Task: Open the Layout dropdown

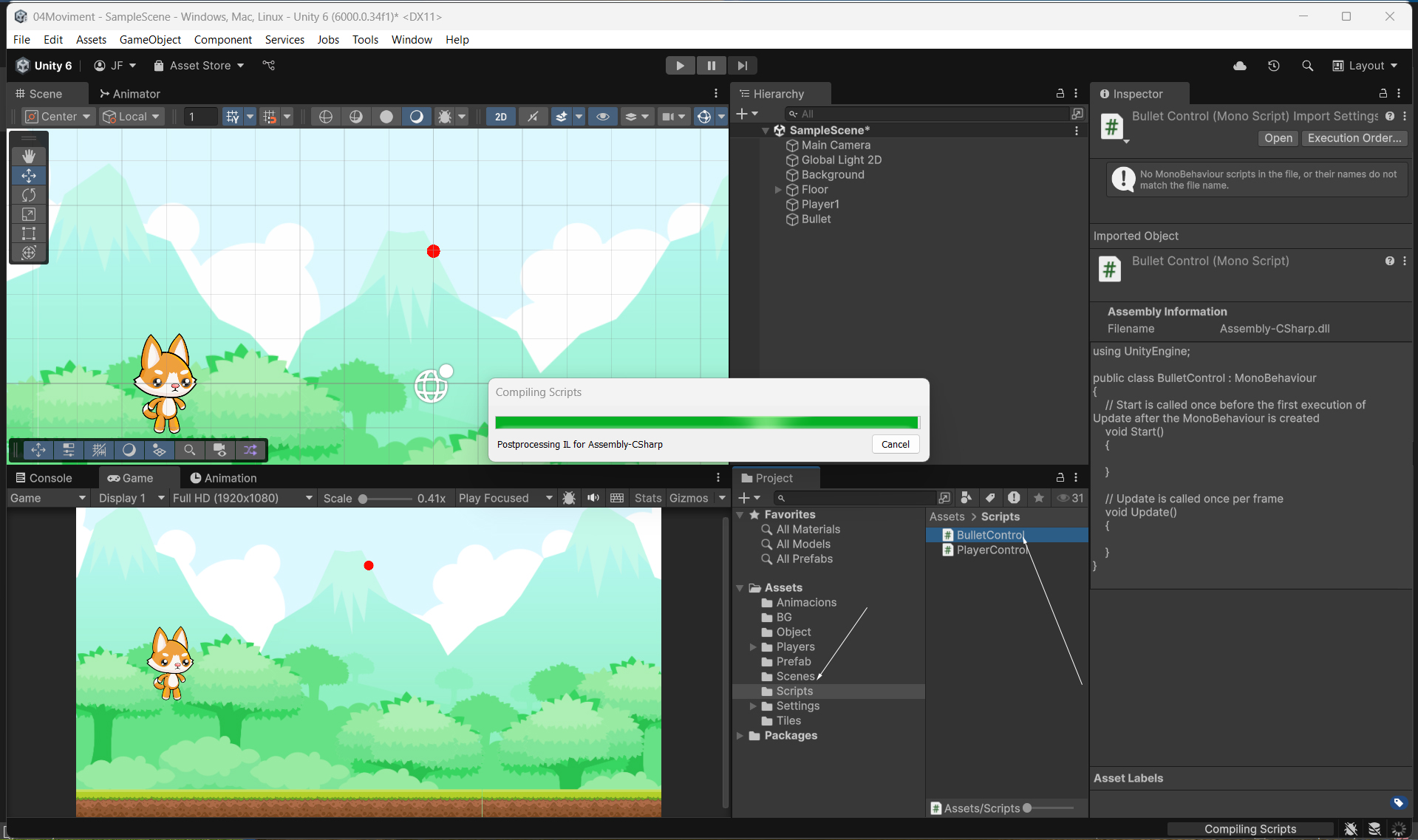Action: coord(1365,66)
